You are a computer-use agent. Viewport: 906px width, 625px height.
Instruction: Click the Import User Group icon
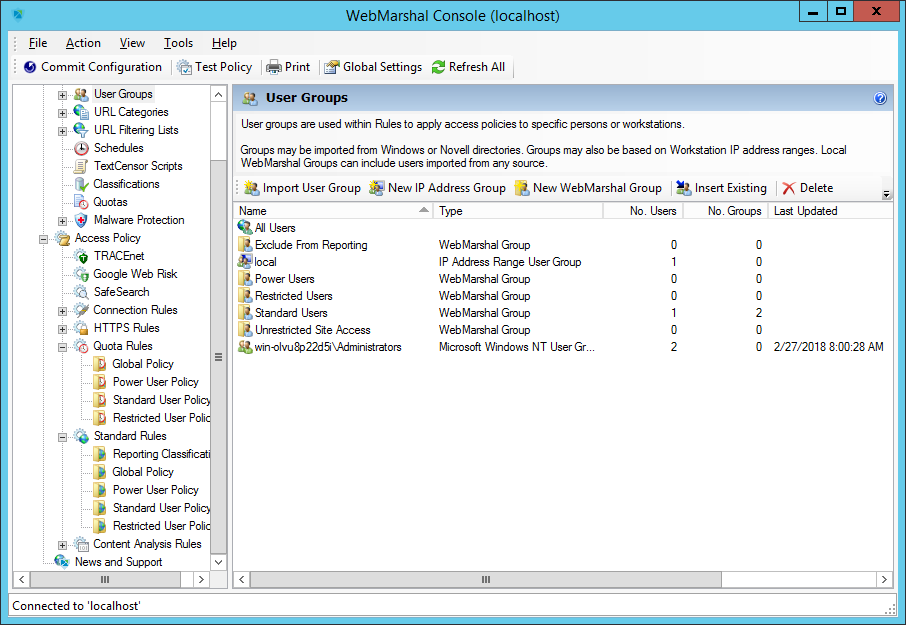point(251,188)
